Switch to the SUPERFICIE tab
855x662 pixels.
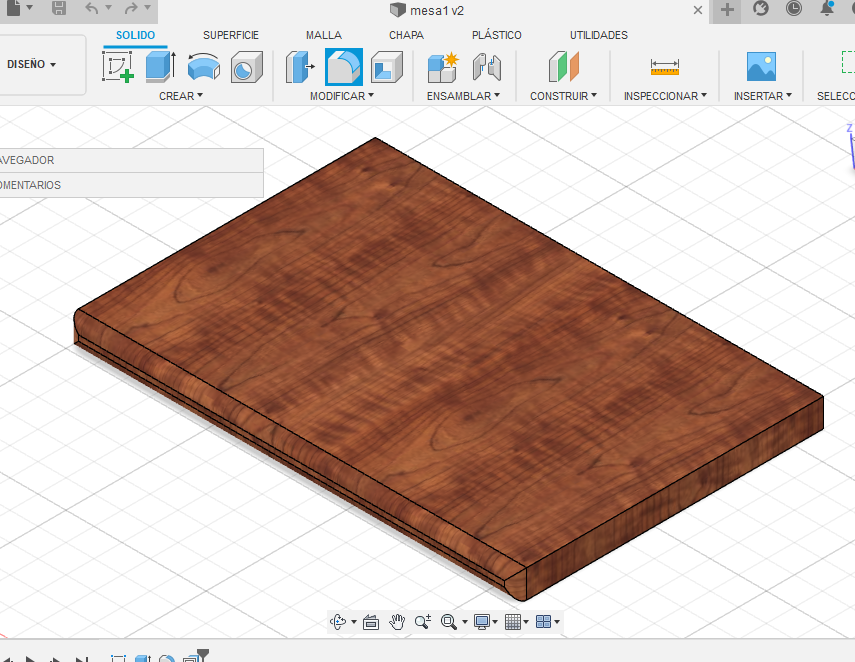pyautogui.click(x=231, y=35)
